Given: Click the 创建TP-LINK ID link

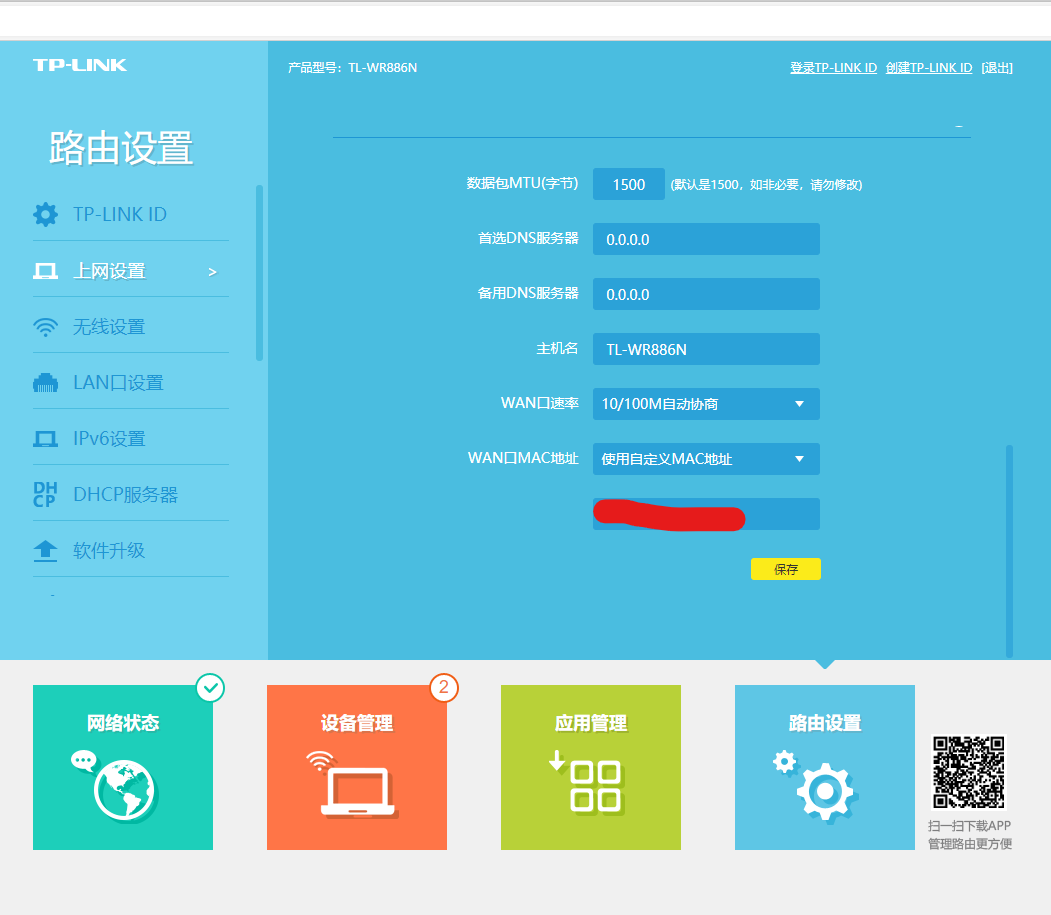Looking at the screenshot, I should pos(929,68).
